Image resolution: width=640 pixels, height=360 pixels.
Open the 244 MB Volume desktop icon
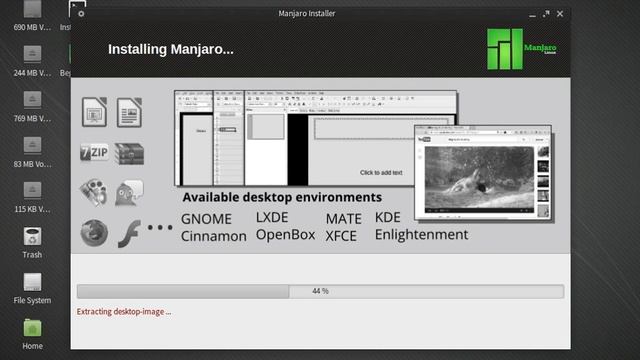click(32, 53)
